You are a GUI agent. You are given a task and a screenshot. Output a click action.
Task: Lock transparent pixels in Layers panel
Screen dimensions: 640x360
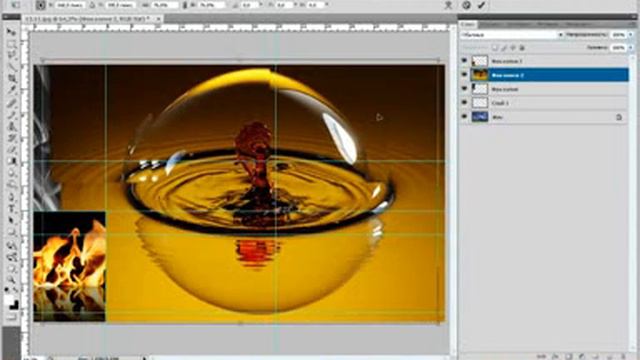[x=495, y=48]
